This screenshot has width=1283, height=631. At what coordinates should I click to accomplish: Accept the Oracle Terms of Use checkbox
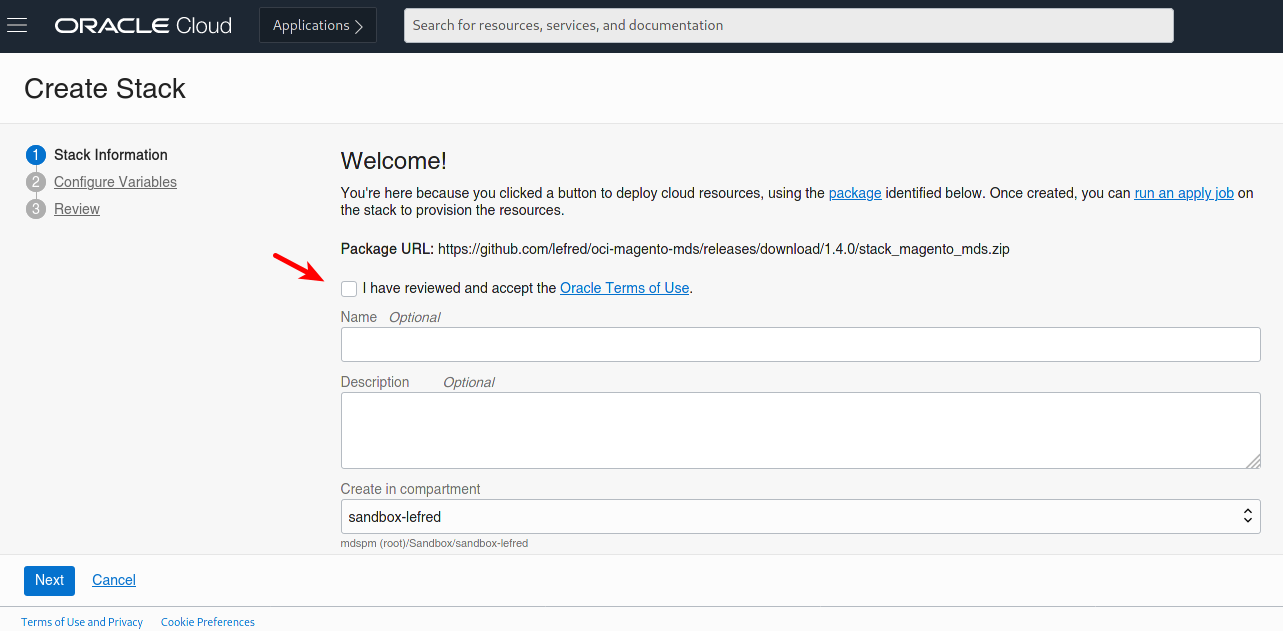point(349,289)
